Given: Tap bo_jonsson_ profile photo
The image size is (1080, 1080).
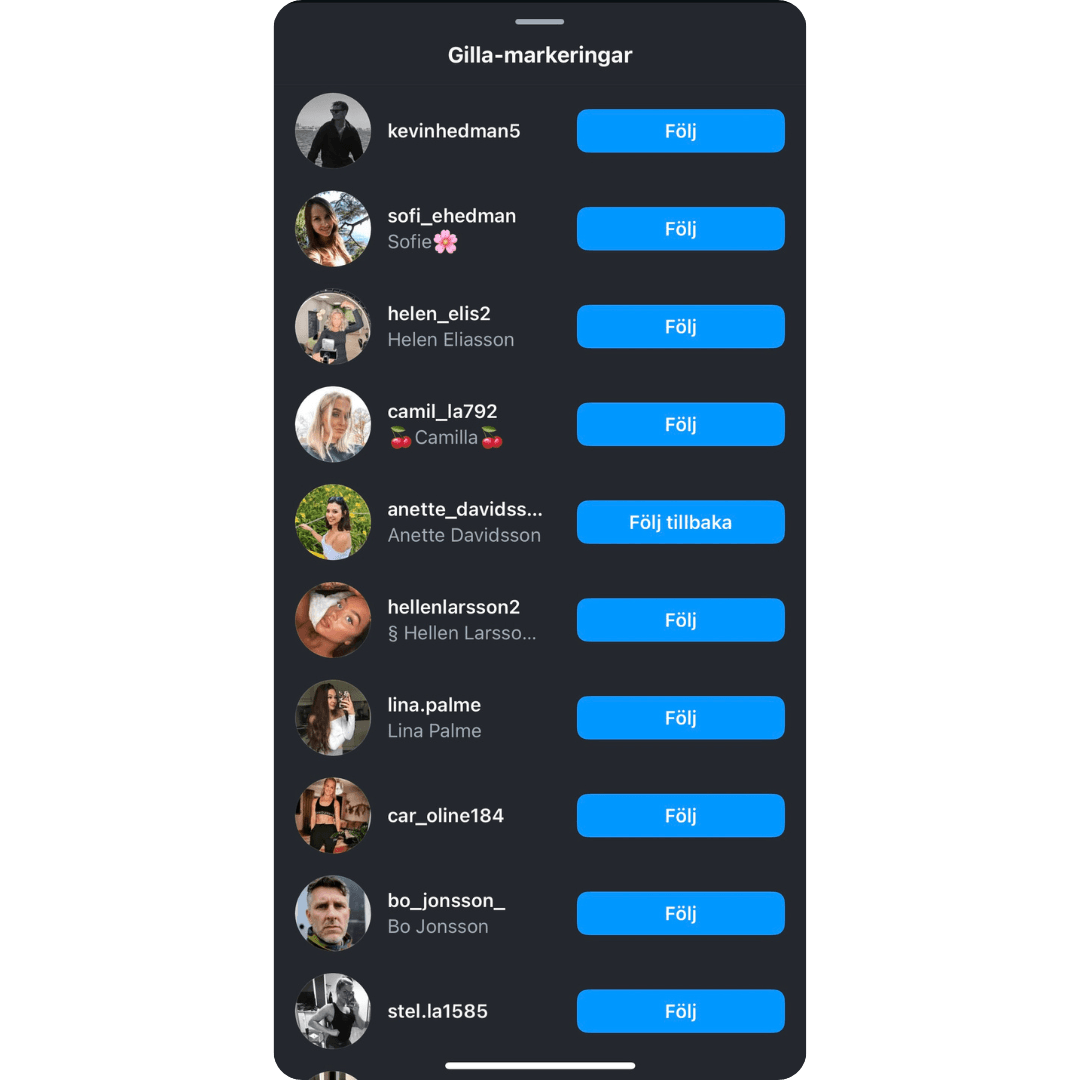Looking at the screenshot, I should [333, 913].
